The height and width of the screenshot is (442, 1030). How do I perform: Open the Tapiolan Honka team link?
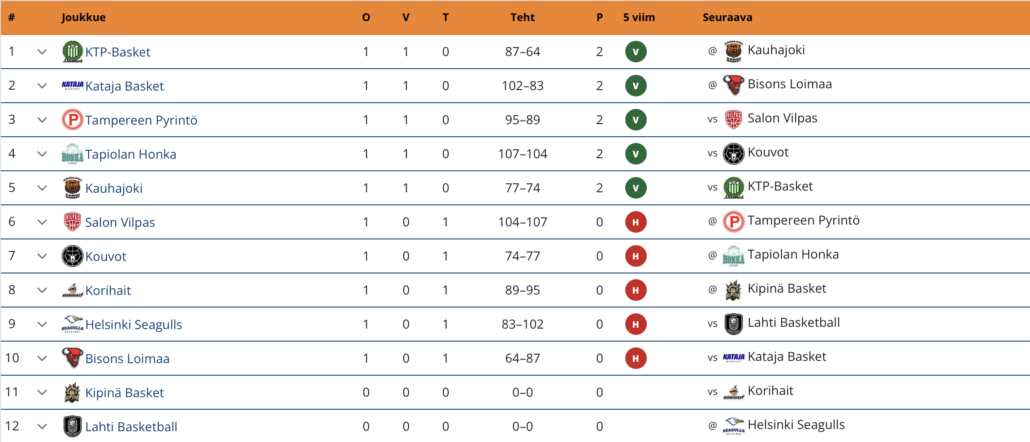tap(131, 154)
